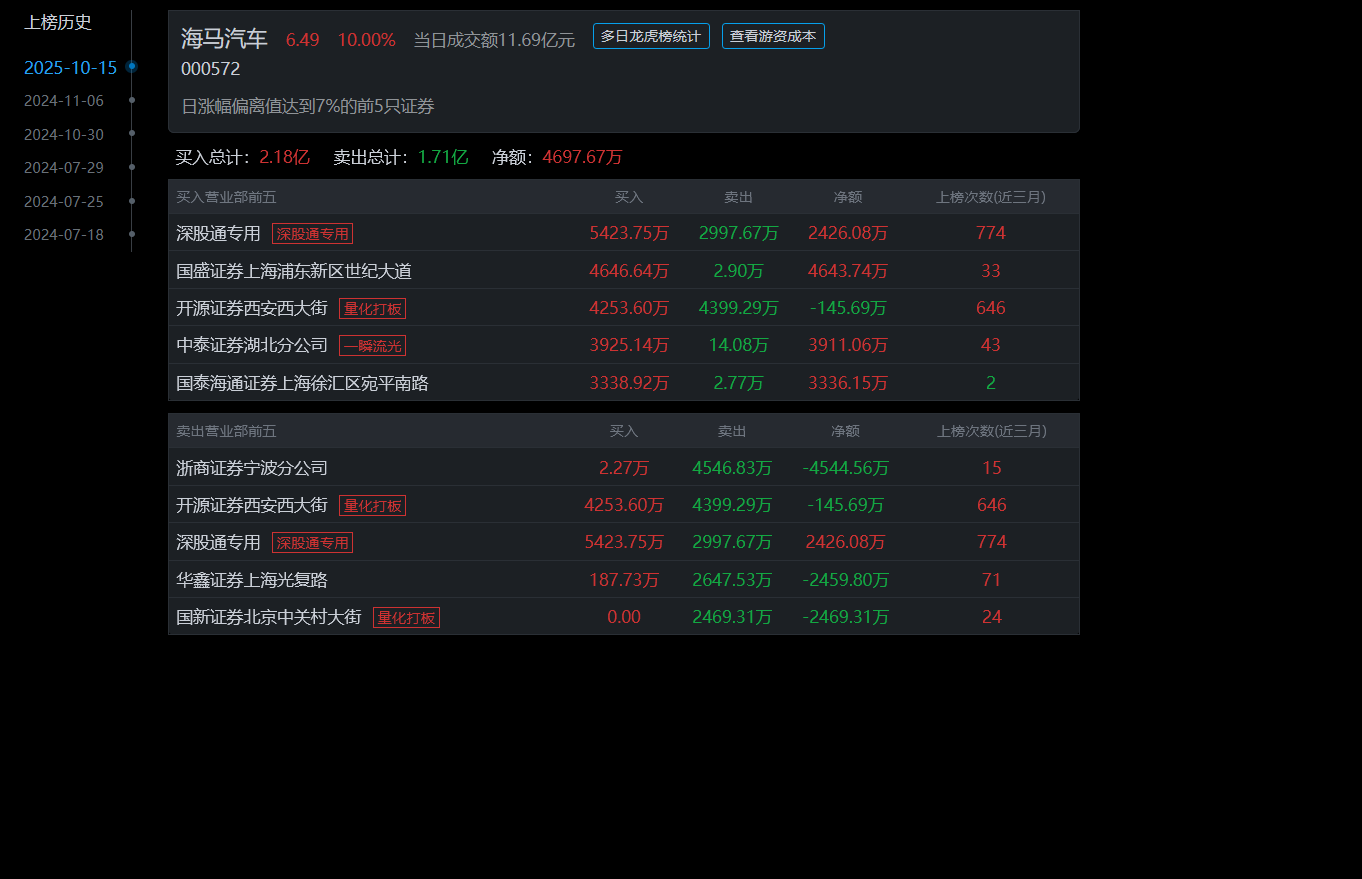Select date 2024-10-30 in history
This screenshot has height=879, width=1362.
pos(64,134)
